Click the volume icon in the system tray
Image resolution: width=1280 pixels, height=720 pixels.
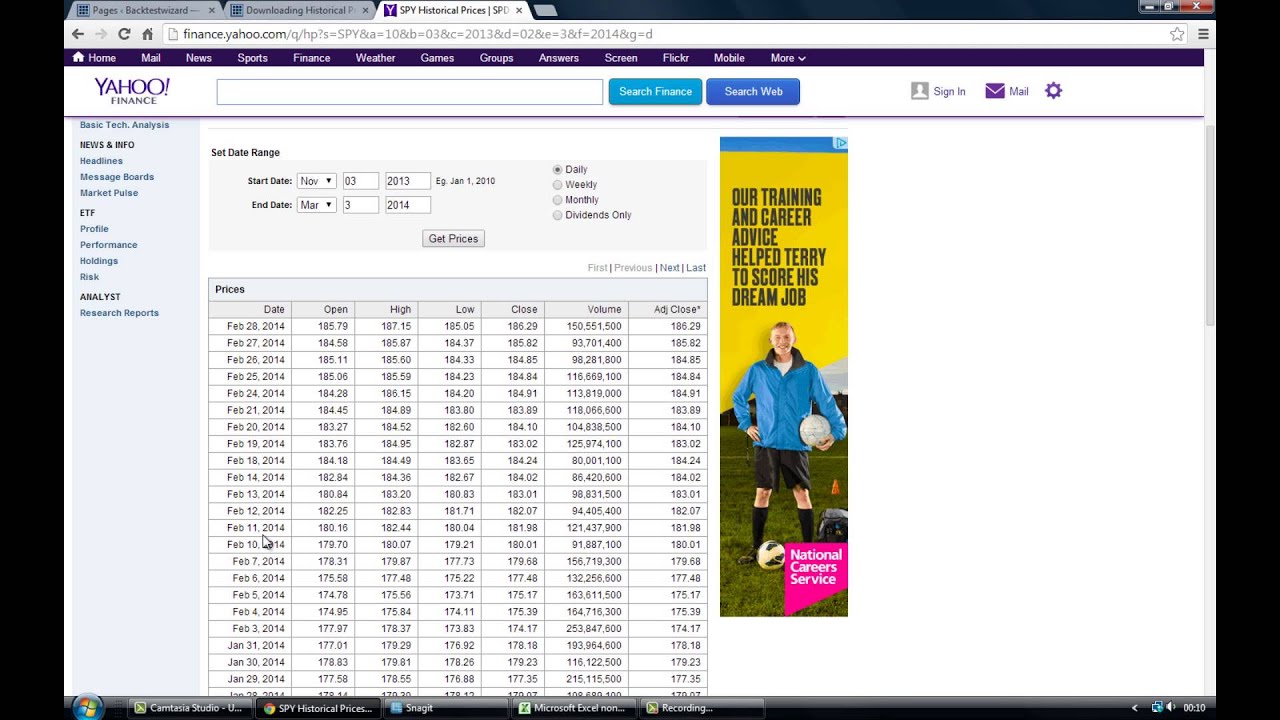pyautogui.click(x=1171, y=708)
